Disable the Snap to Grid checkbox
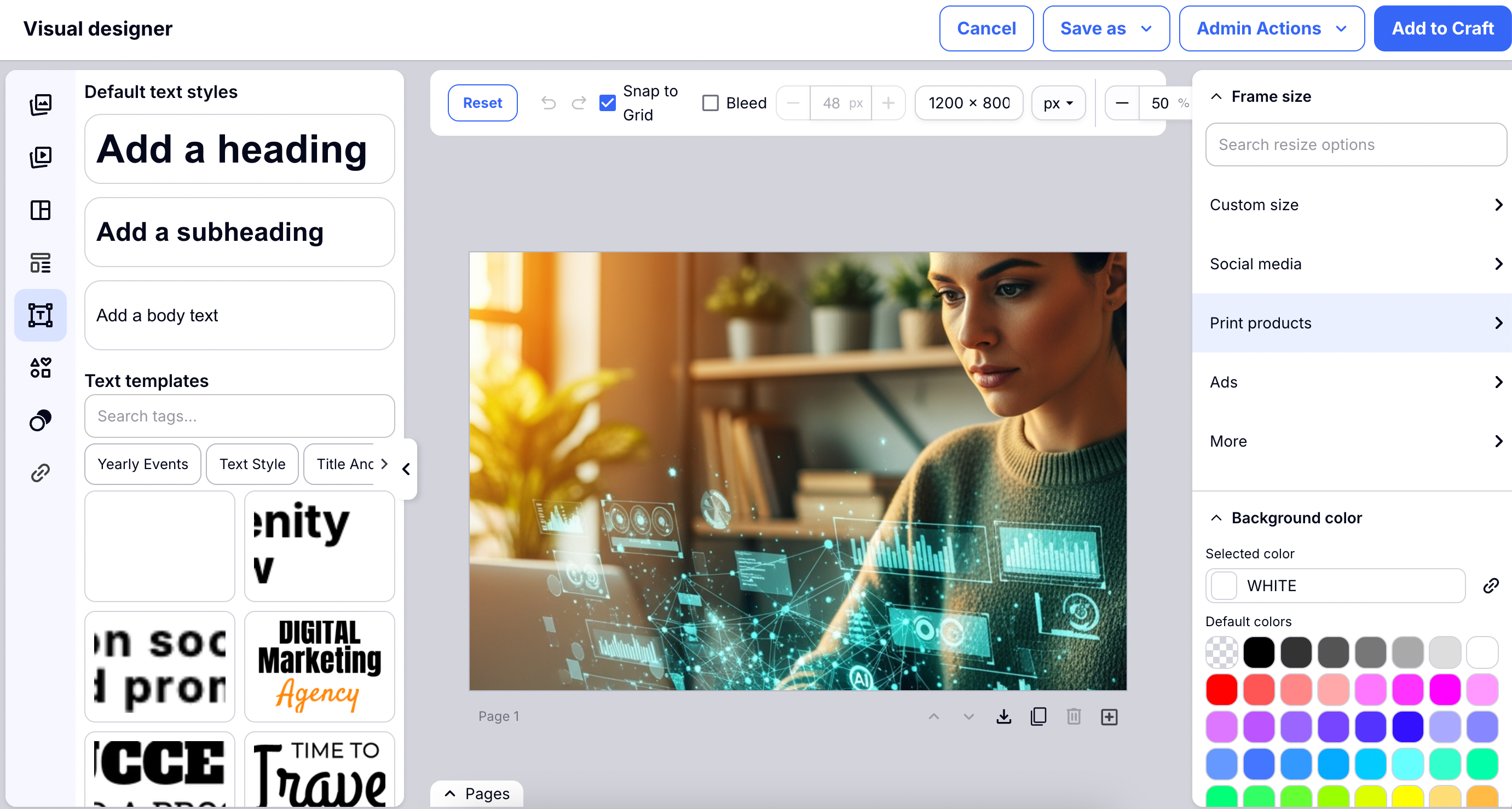This screenshot has height=809, width=1512. point(608,103)
